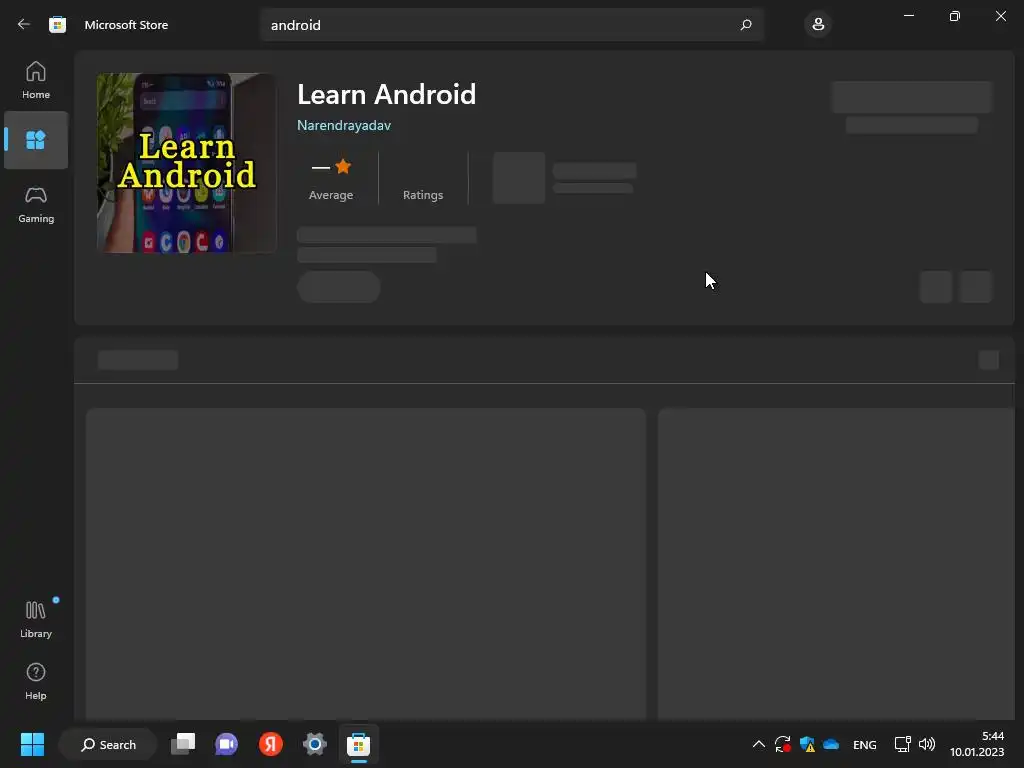Minimize the Microsoft Store window
The height and width of the screenshot is (768, 1024).
(909, 16)
